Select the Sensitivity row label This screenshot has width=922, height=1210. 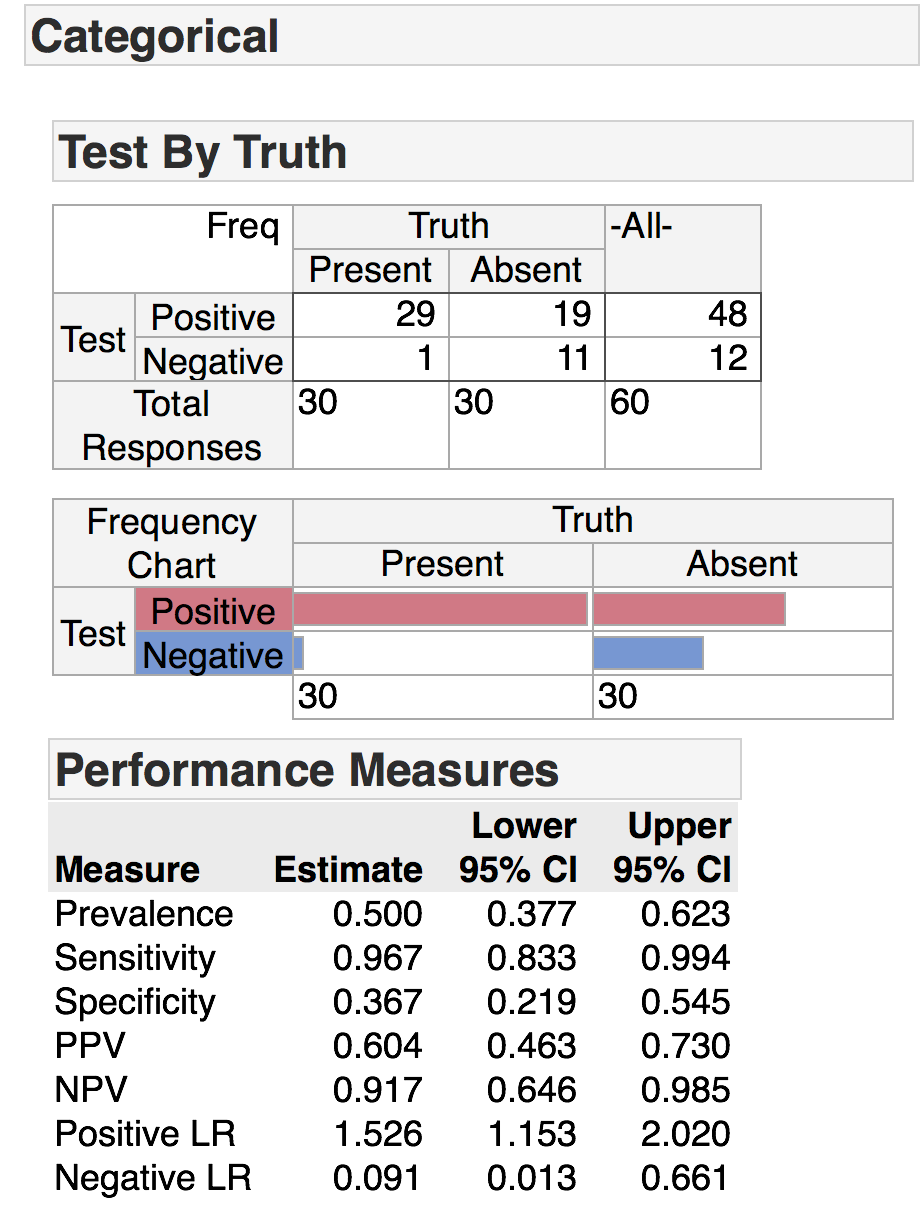pos(135,958)
